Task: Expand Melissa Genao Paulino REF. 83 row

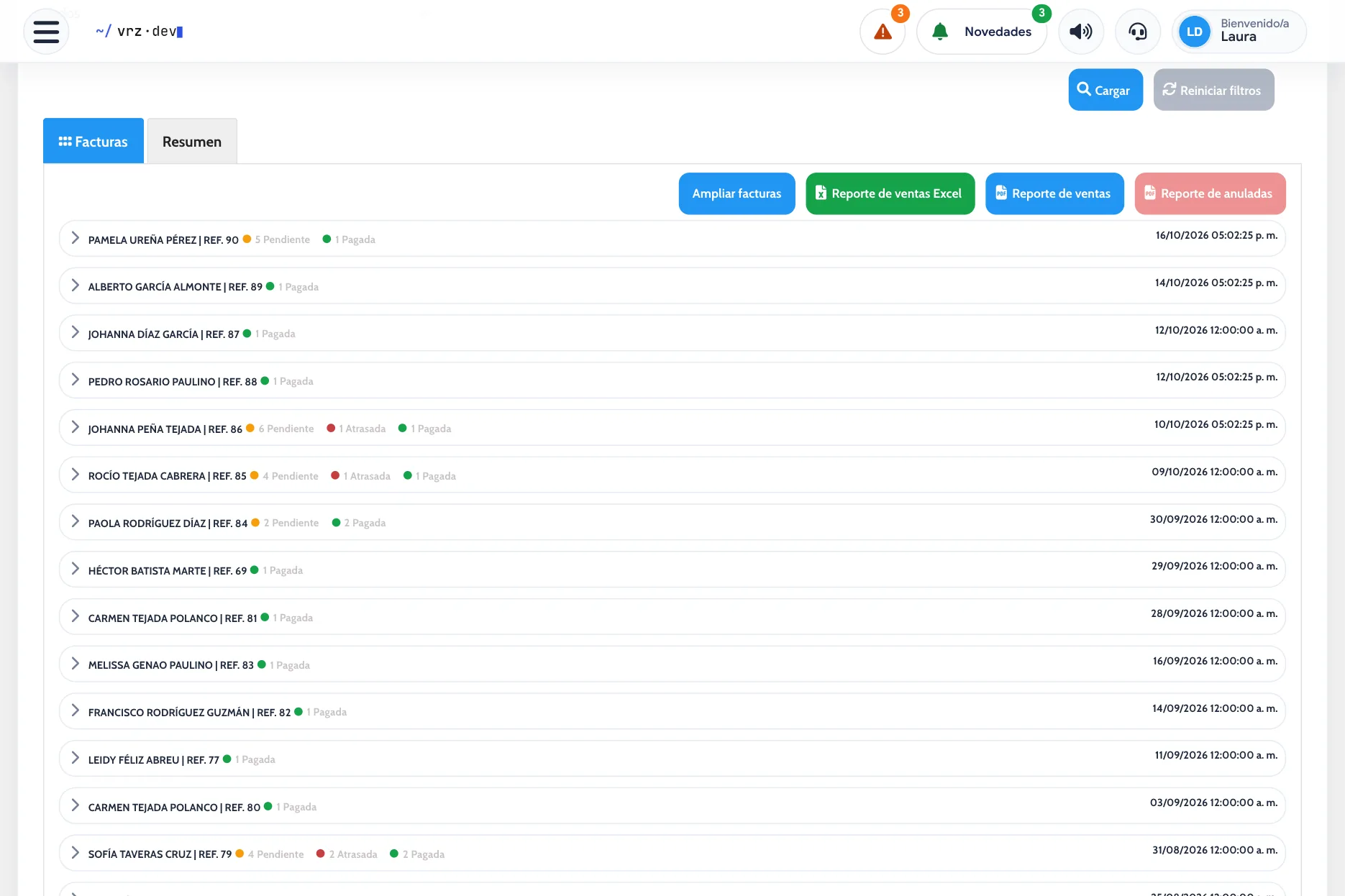Action: pos(672,664)
